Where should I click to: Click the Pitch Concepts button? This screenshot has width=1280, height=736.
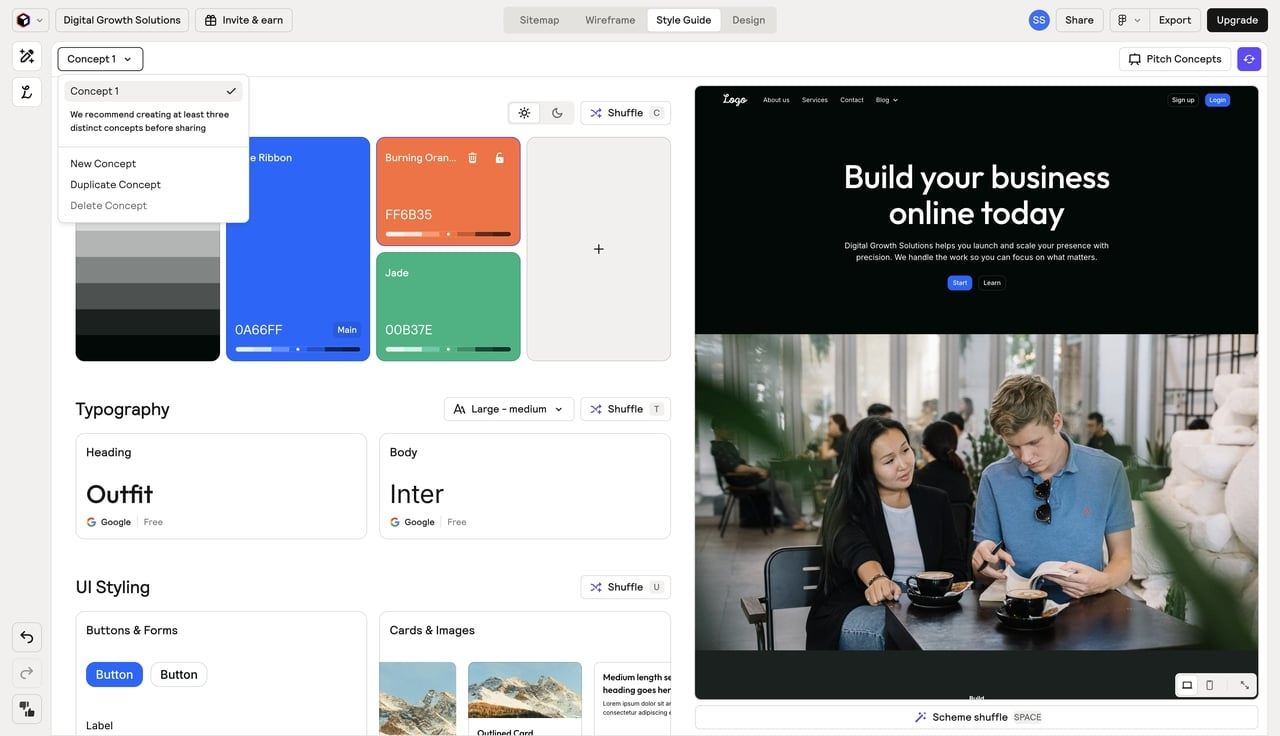pos(1175,59)
